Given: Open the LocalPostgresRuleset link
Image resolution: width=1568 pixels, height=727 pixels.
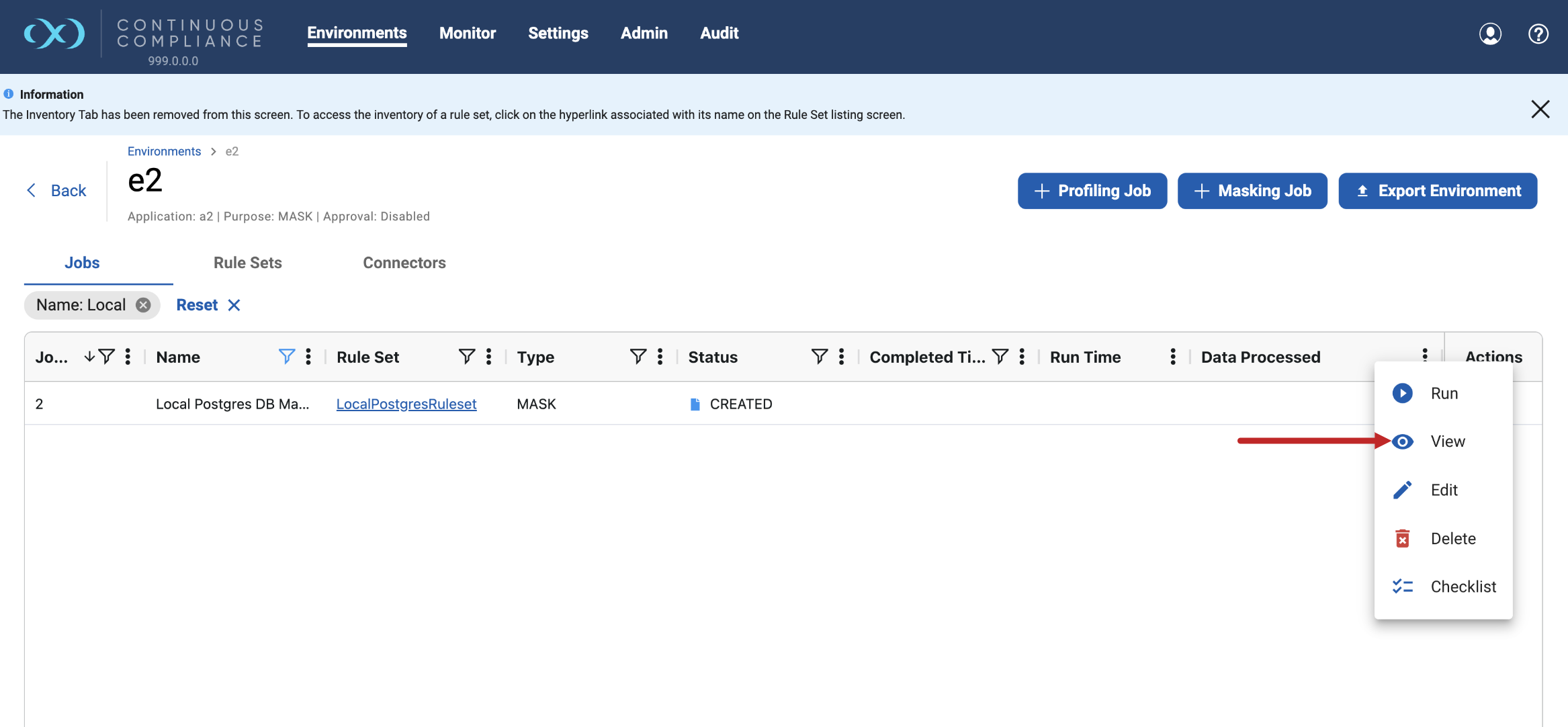Looking at the screenshot, I should coord(406,404).
